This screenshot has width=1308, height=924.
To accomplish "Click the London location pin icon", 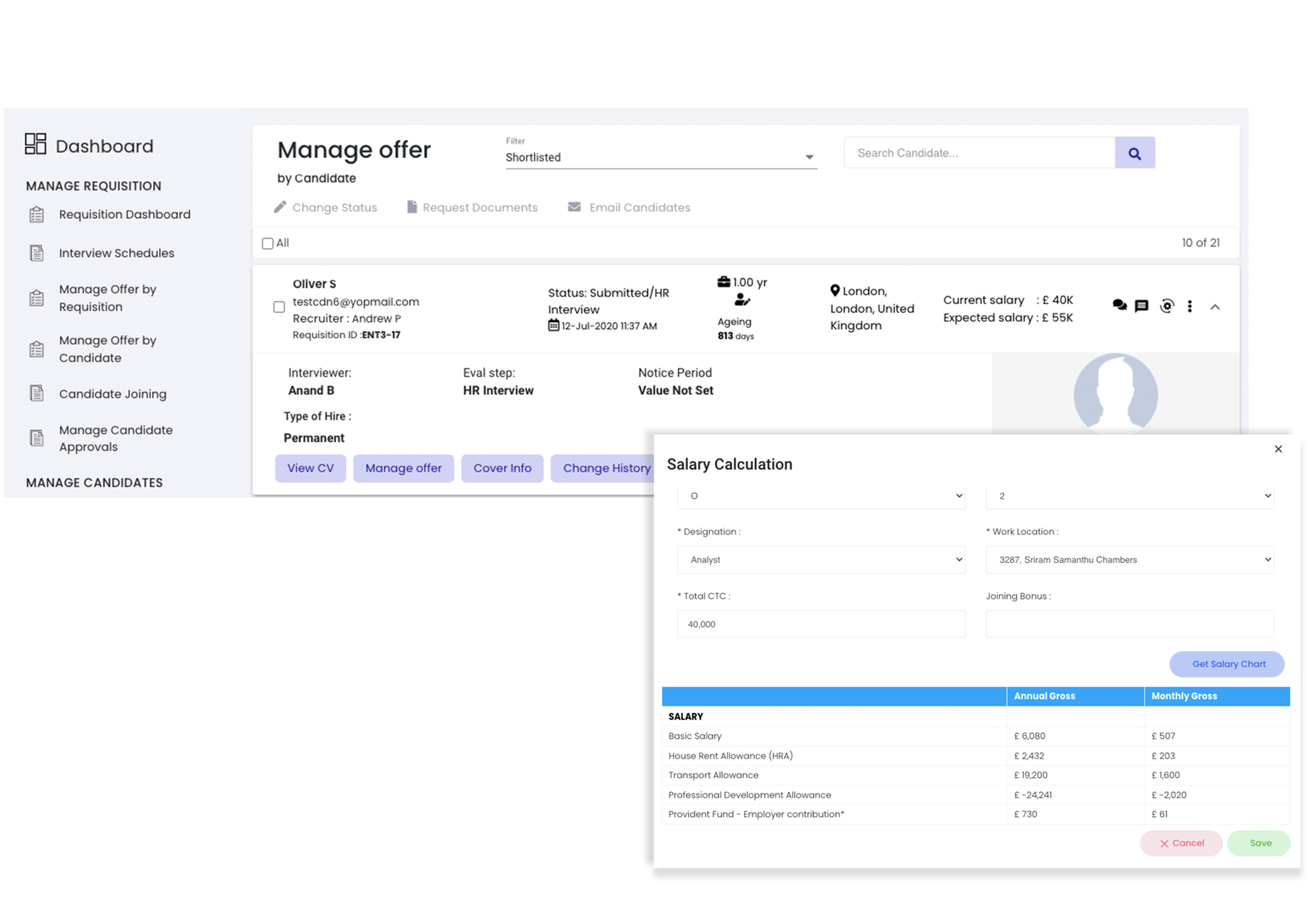I will [835, 291].
